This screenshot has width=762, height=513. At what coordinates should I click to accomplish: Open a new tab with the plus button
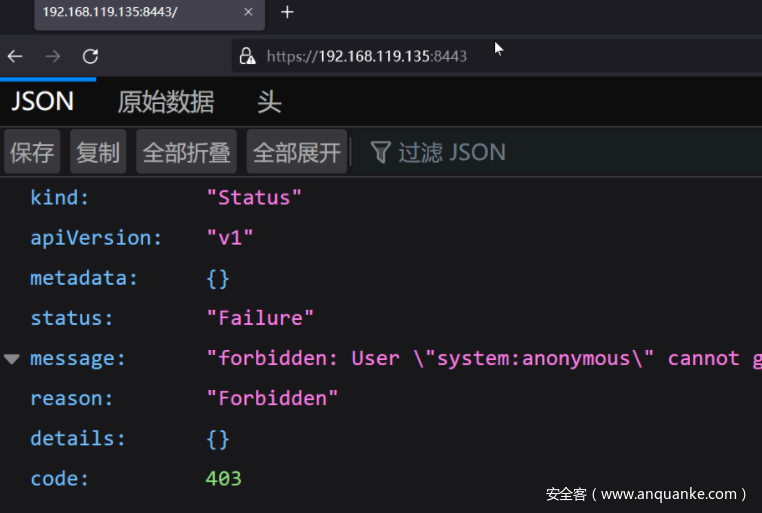coord(287,12)
